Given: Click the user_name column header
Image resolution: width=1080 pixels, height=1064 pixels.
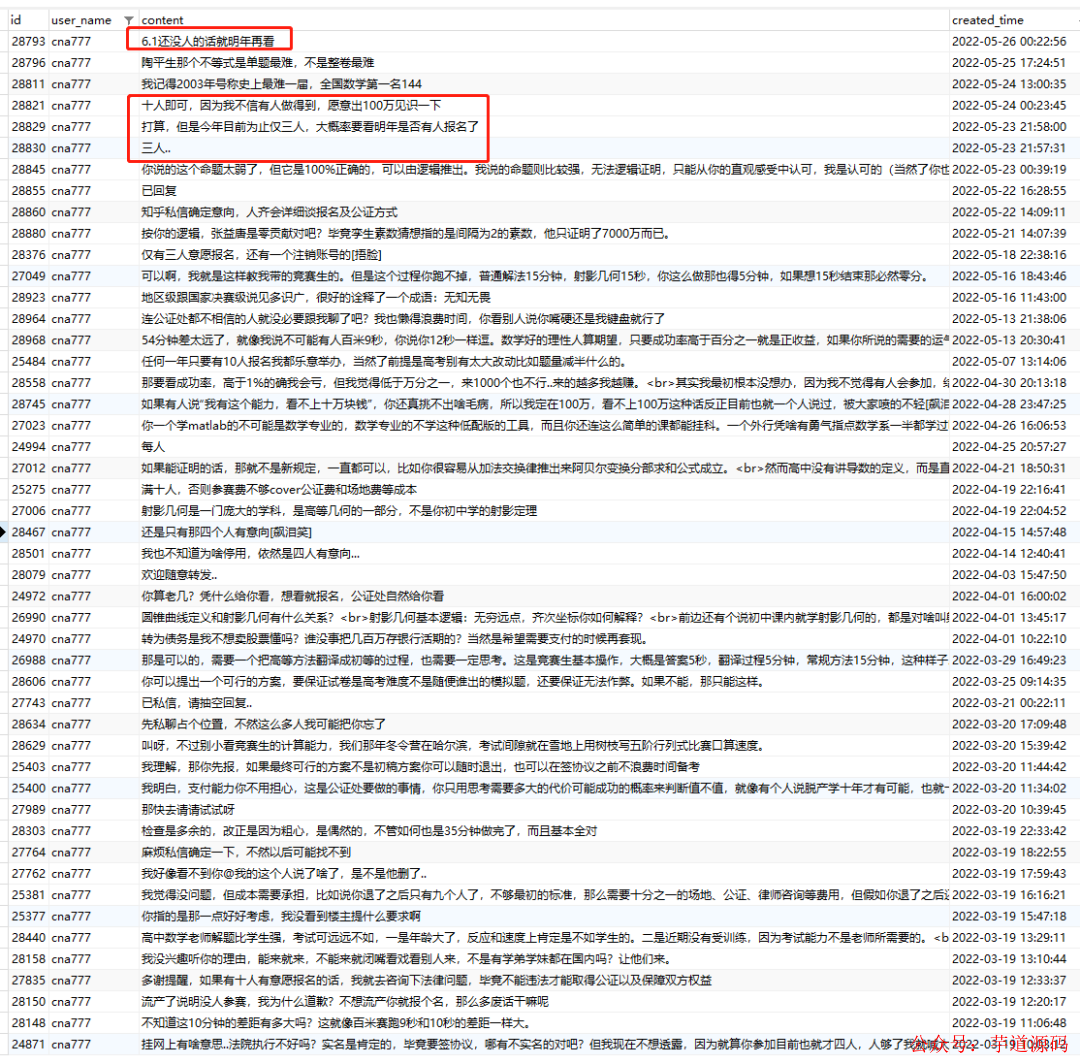Looking at the screenshot, I should [x=81, y=20].
